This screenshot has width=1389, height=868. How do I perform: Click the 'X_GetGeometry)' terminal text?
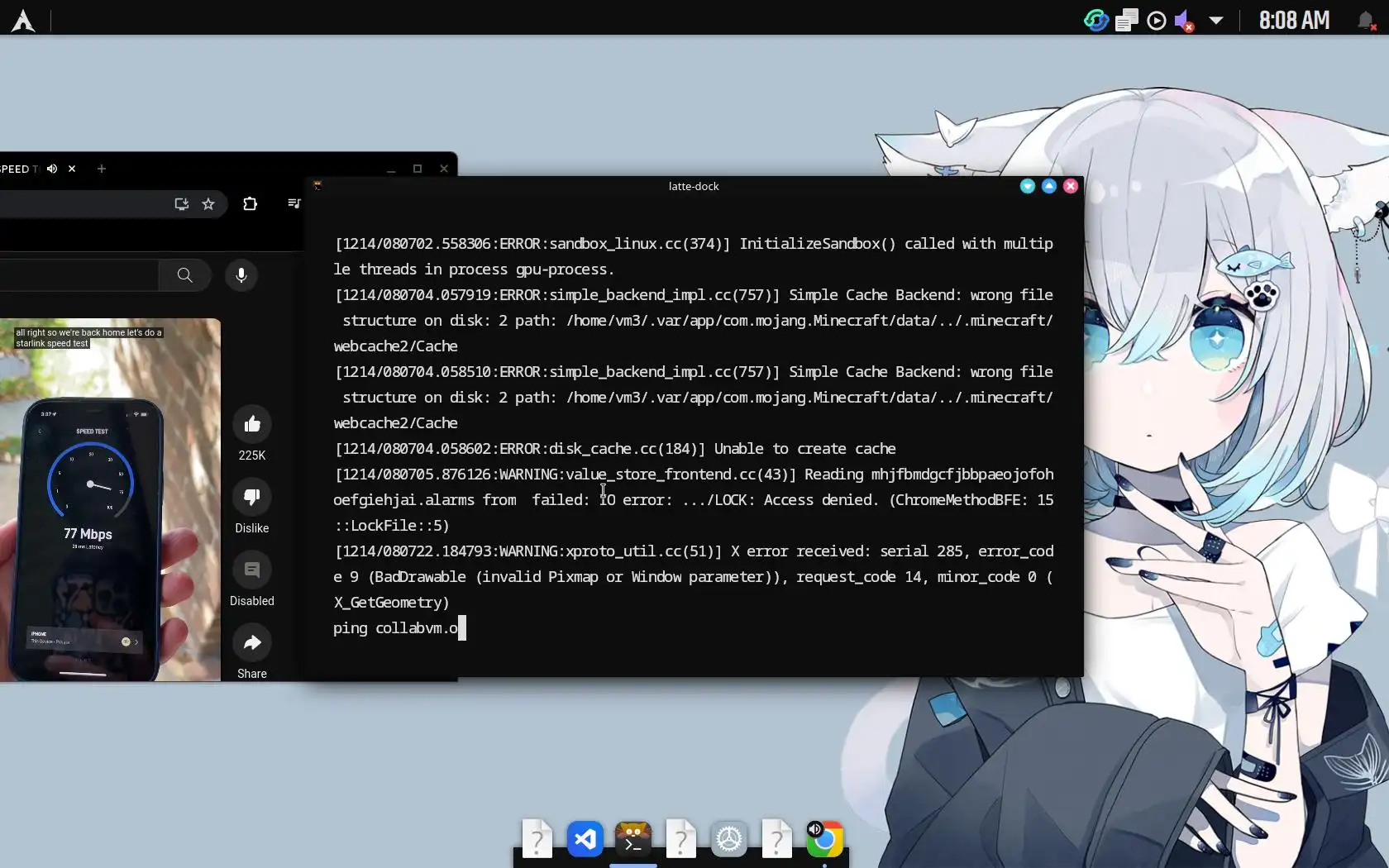coord(391,603)
